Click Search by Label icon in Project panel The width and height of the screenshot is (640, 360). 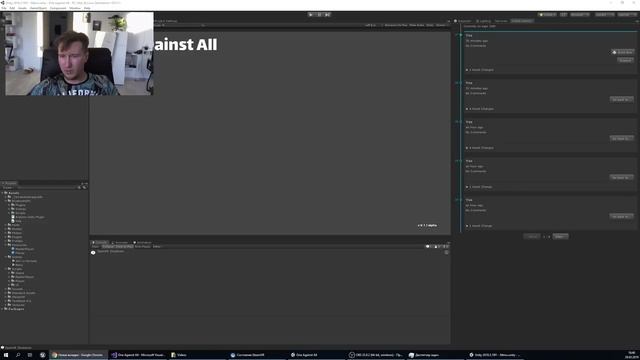(x=84, y=187)
